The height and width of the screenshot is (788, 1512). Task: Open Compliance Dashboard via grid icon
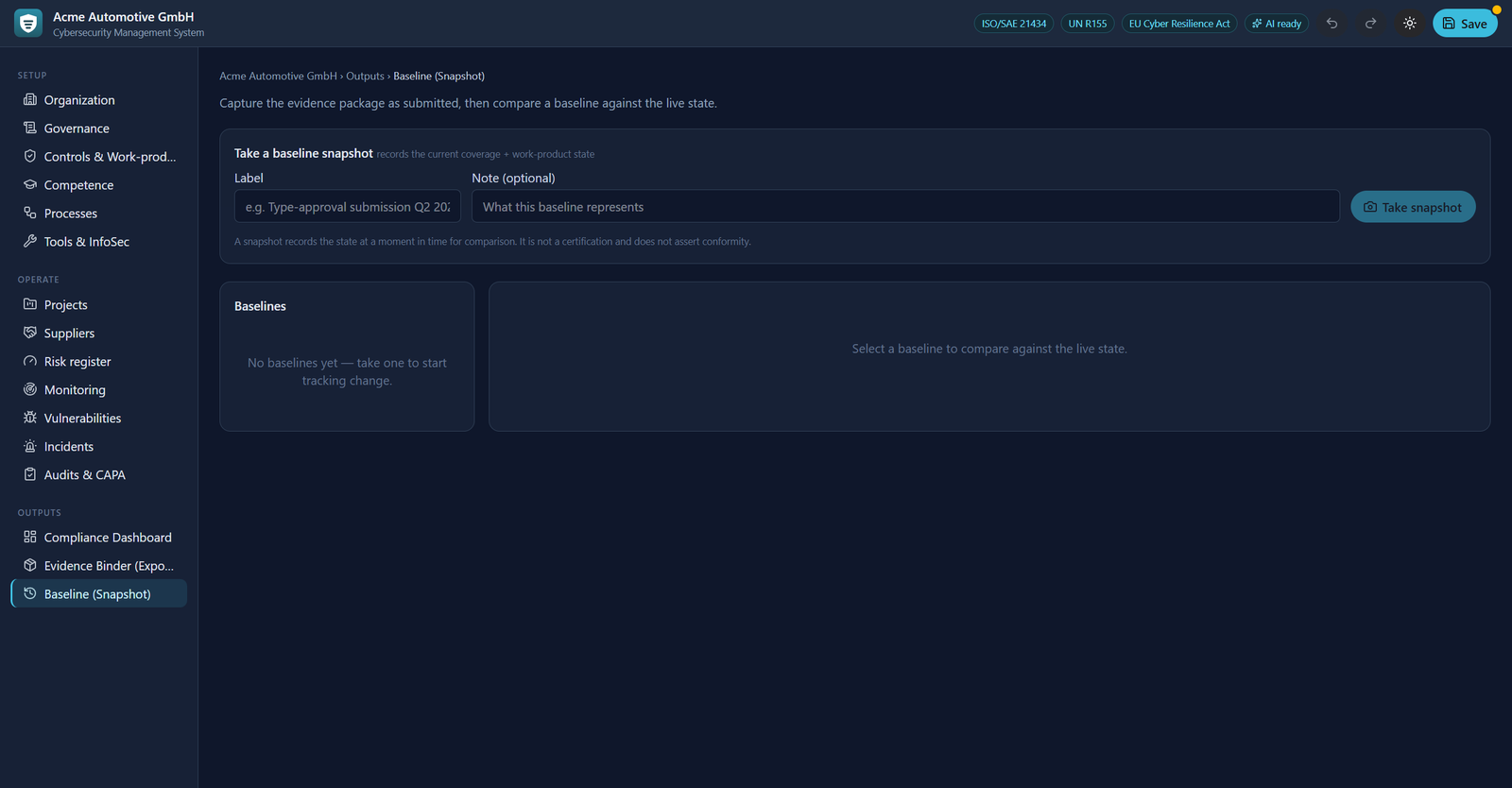30,537
